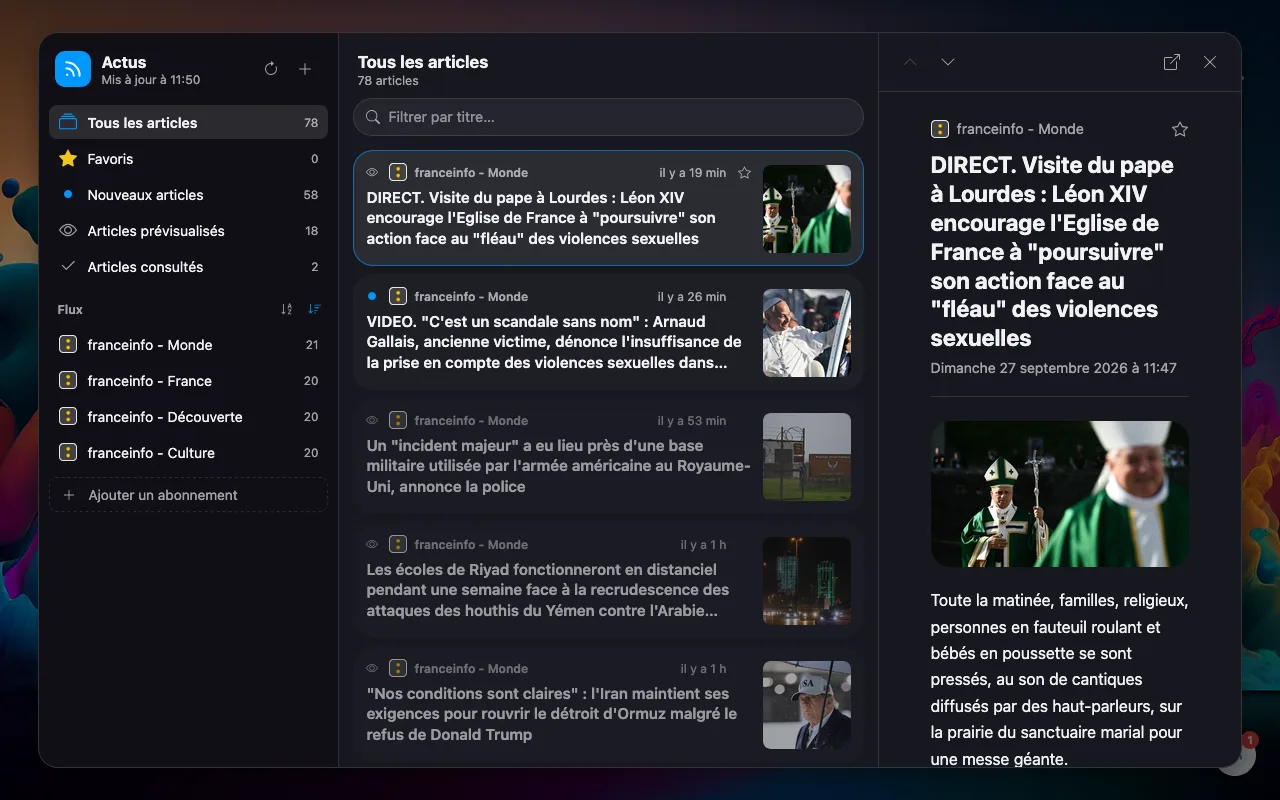The image size is (1280, 800).
Task: Open Articles prévisualisés filter
Action: coord(188,230)
